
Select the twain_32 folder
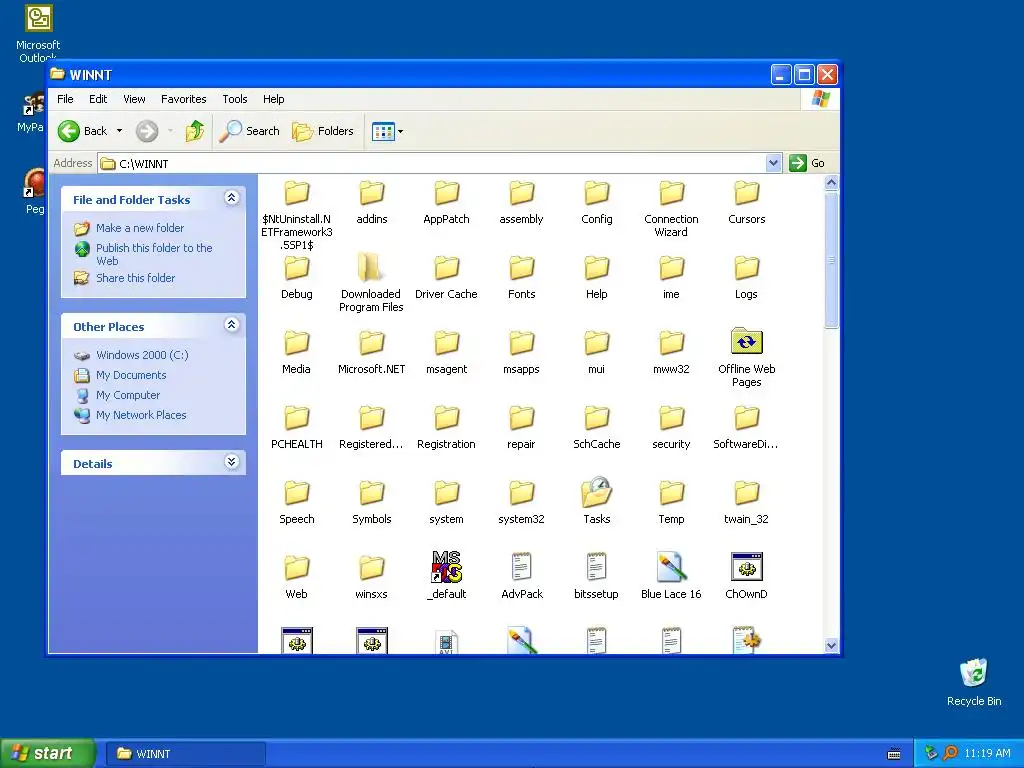(746, 501)
